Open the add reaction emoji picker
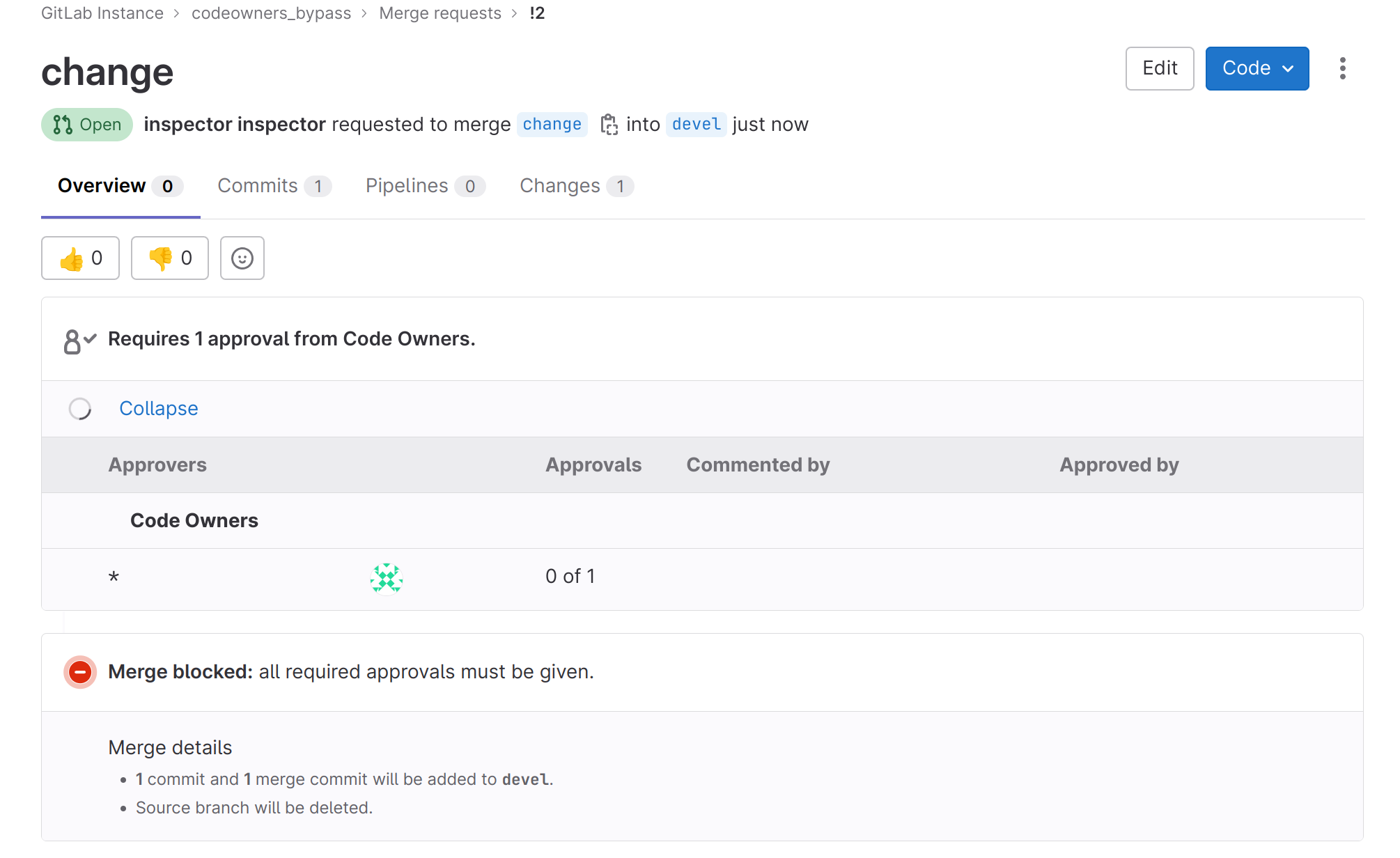Screen dimensions: 1400x858 [x=242, y=258]
